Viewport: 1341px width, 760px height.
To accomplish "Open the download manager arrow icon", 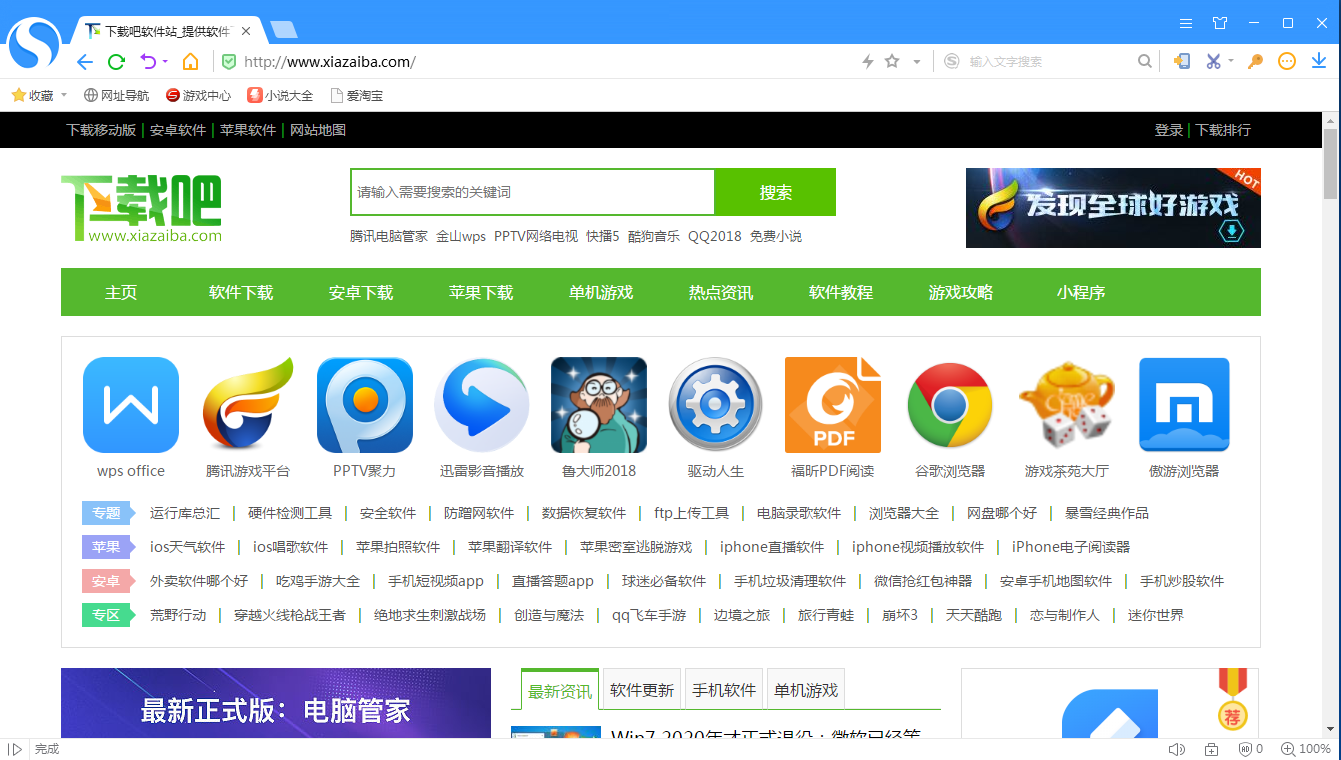I will coord(1318,61).
